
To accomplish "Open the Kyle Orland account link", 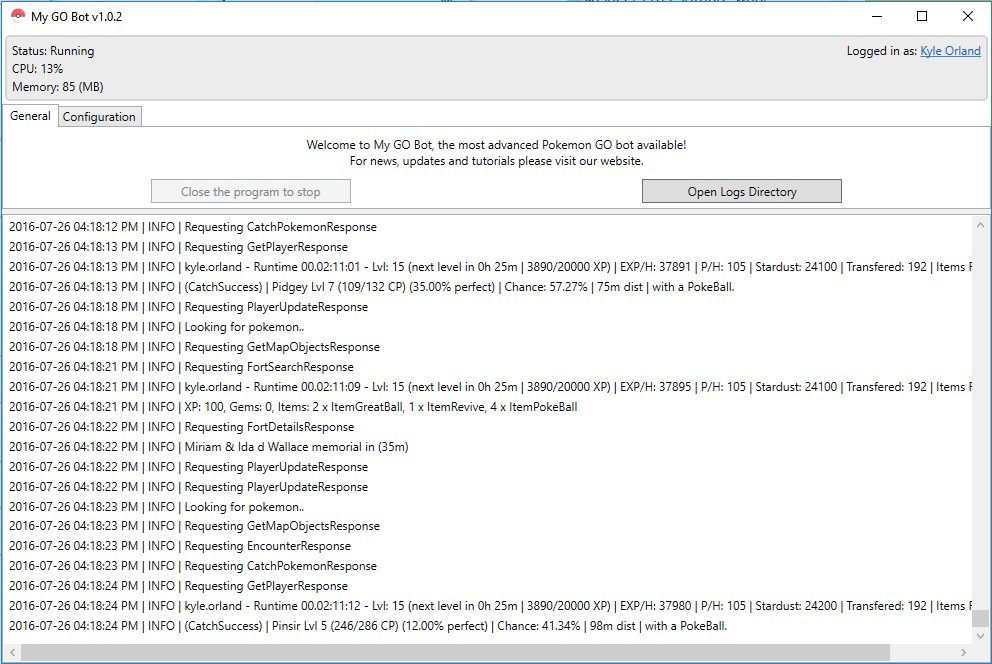I will [950, 51].
